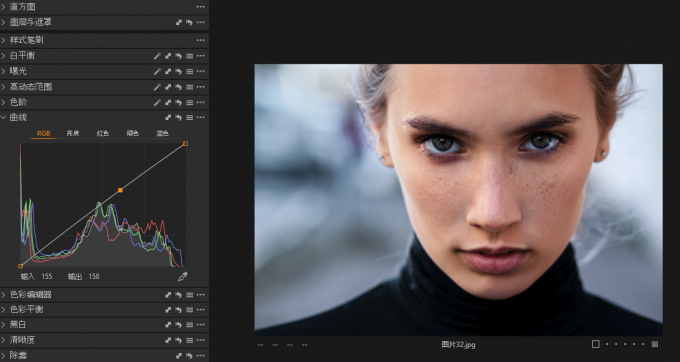Expand the 色彩平衡 panel
680x362 pixels.
pyautogui.click(x=3, y=310)
